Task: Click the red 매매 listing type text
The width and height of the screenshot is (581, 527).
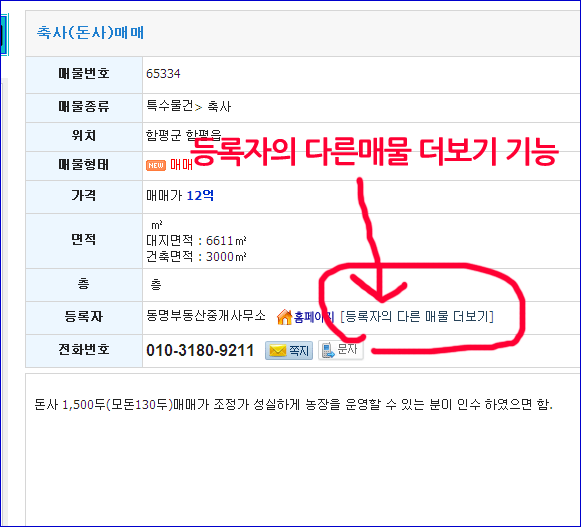Action: tap(182, 165)
